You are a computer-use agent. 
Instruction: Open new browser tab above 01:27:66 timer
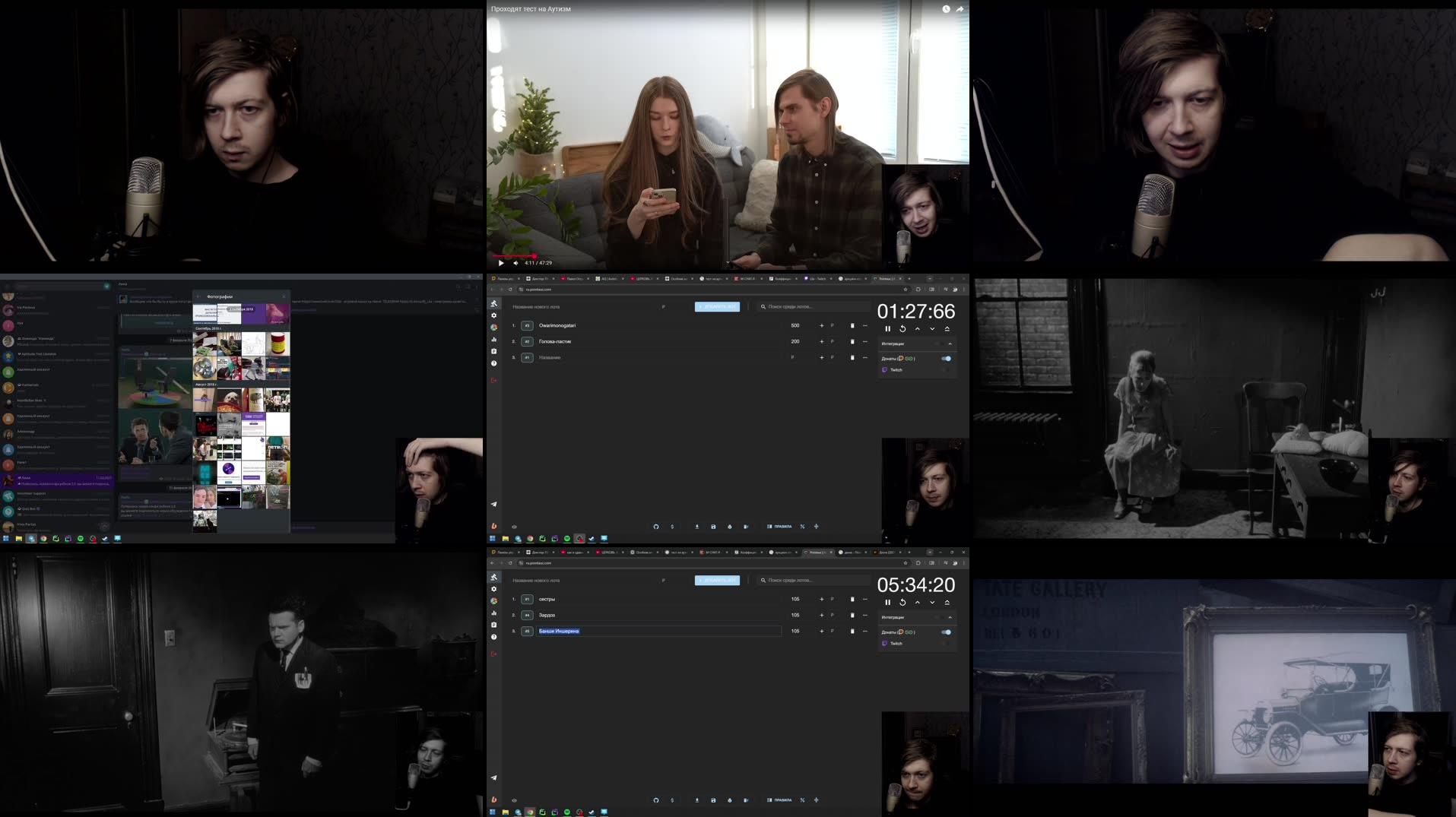909,279
